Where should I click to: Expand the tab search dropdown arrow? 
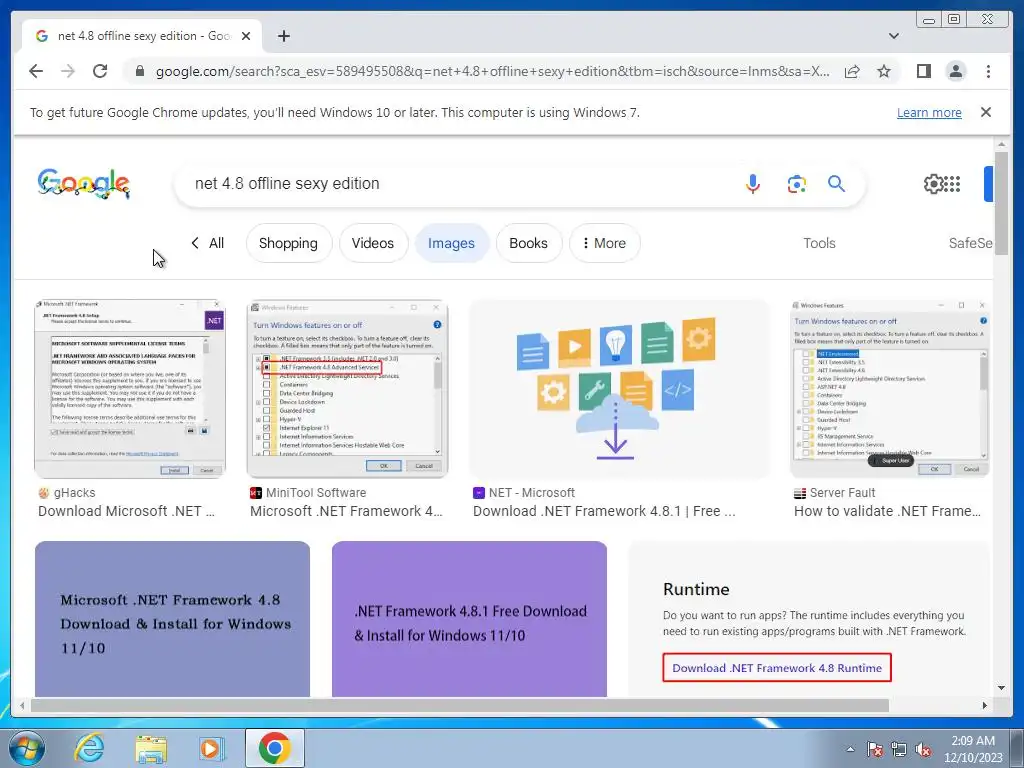(893, 36)
